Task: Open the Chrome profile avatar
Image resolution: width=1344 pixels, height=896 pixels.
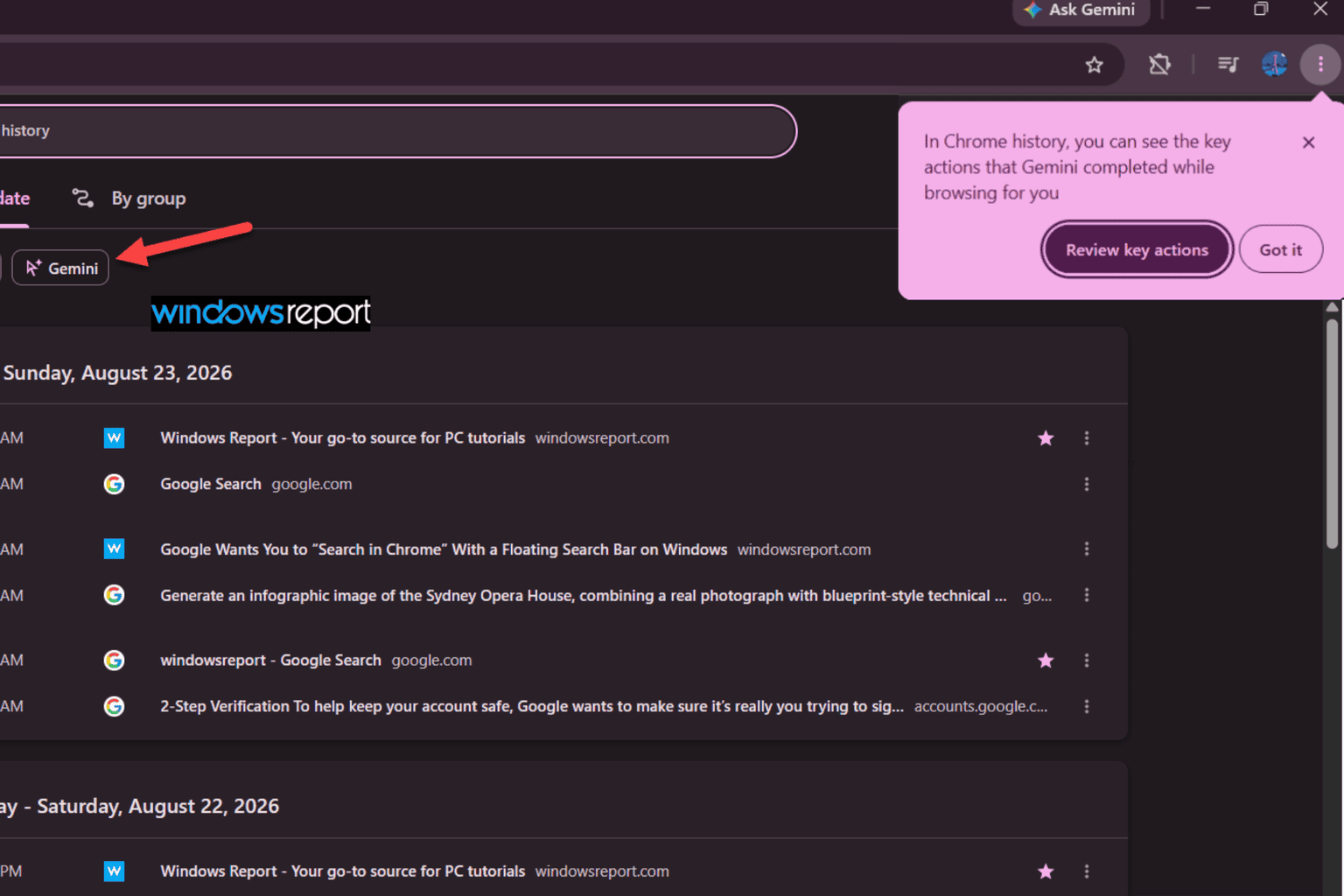Action: (x=1274, y=64)
